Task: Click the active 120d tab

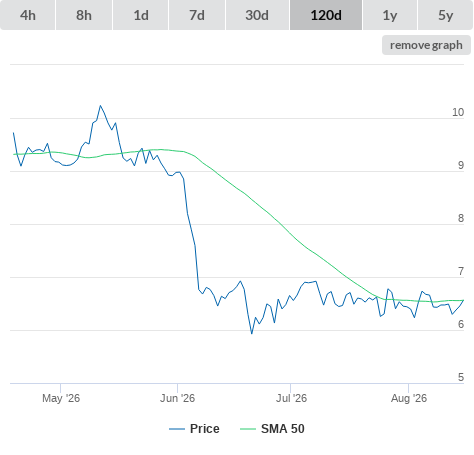Action: [x=326, y=15]
